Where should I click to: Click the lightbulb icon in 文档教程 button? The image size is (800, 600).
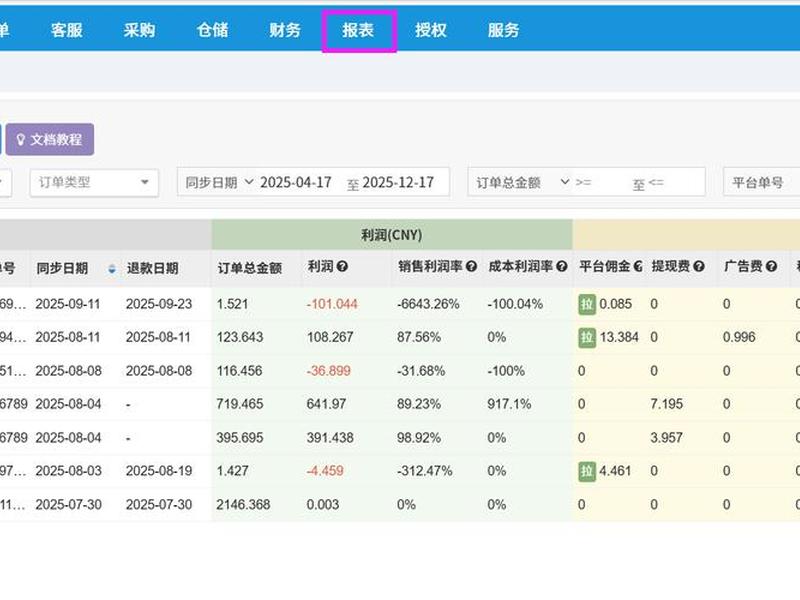[20, 139]
